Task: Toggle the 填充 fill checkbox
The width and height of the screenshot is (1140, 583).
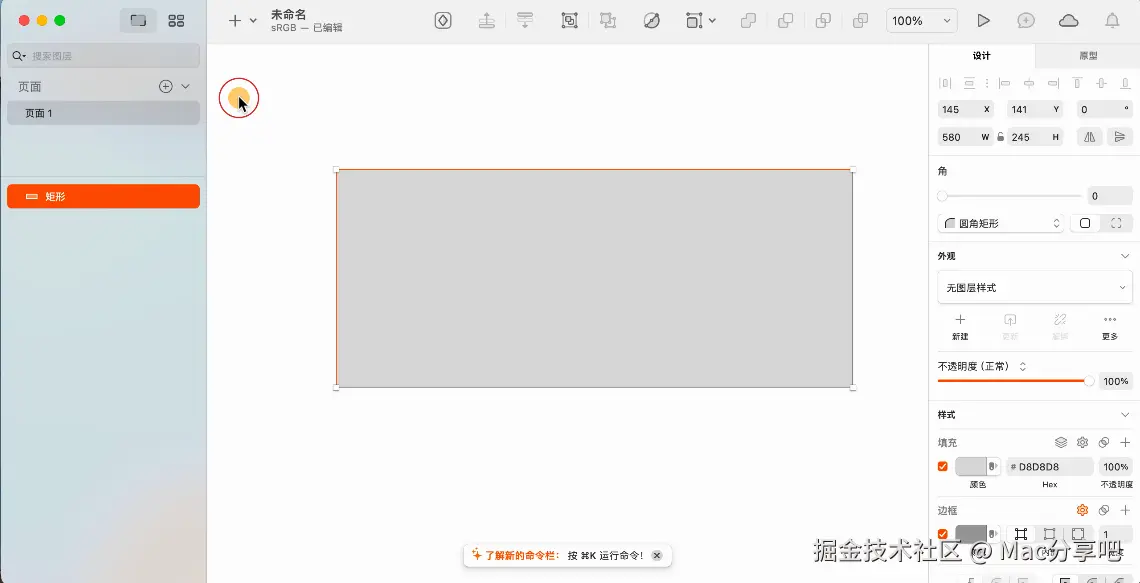Action: tap(943, 467)
